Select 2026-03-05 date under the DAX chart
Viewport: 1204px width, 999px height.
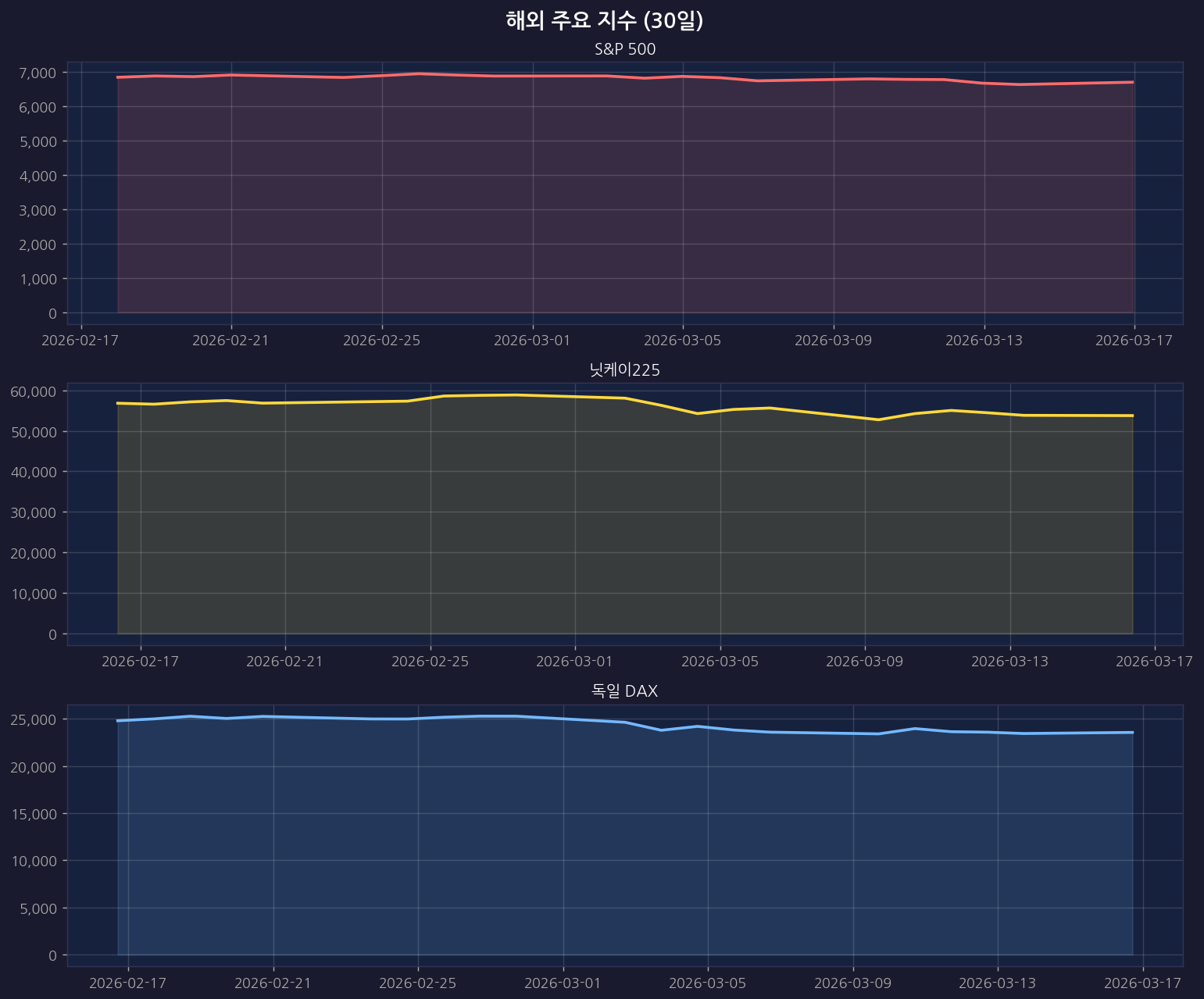tap(707, 983)
